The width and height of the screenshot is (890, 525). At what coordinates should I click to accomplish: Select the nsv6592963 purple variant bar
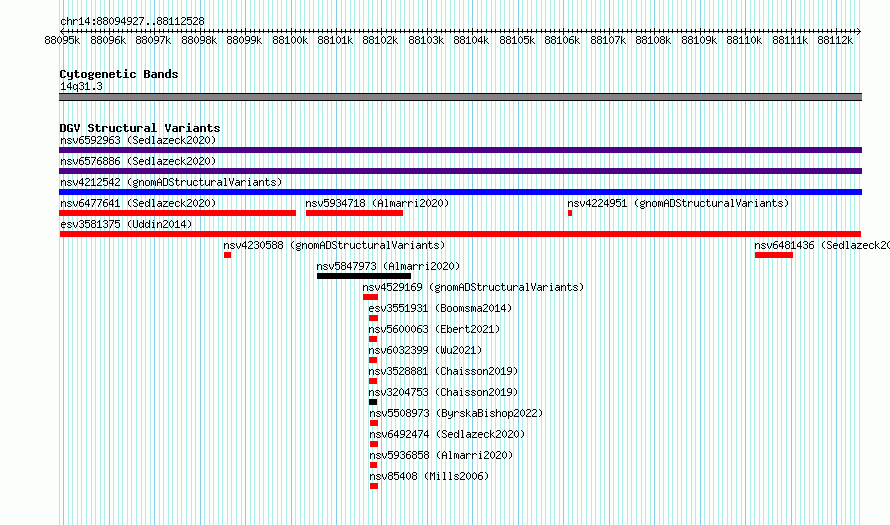[460, 150]
